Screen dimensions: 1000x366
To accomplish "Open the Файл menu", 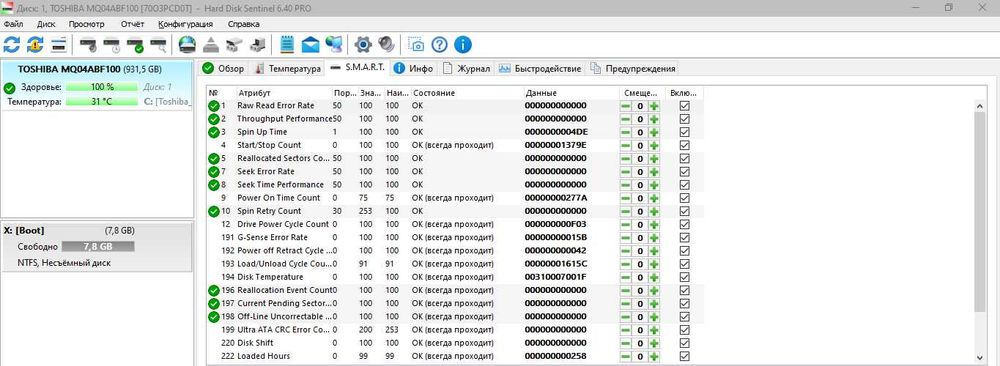I will click(x=13, y=24).
